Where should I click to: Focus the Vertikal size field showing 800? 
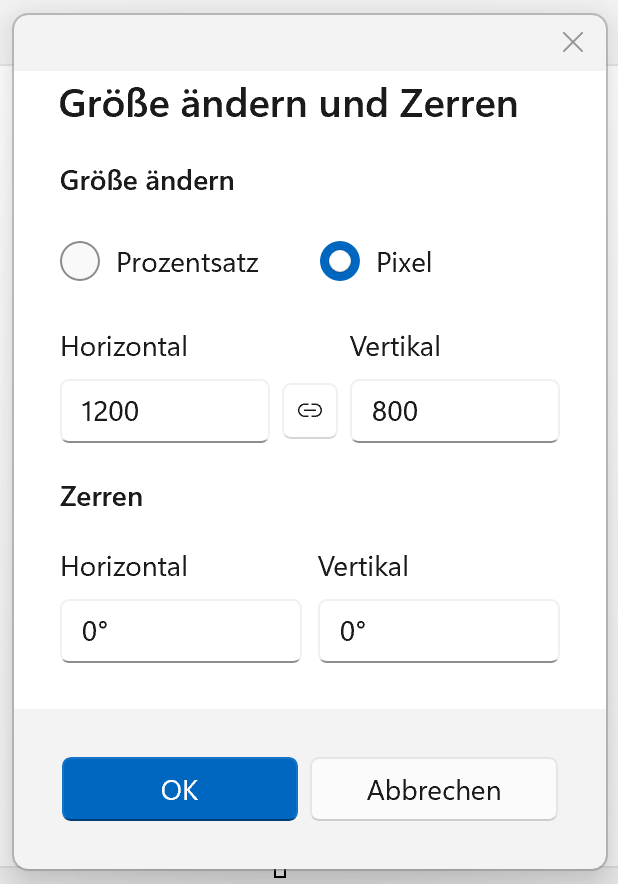[454, 411]
